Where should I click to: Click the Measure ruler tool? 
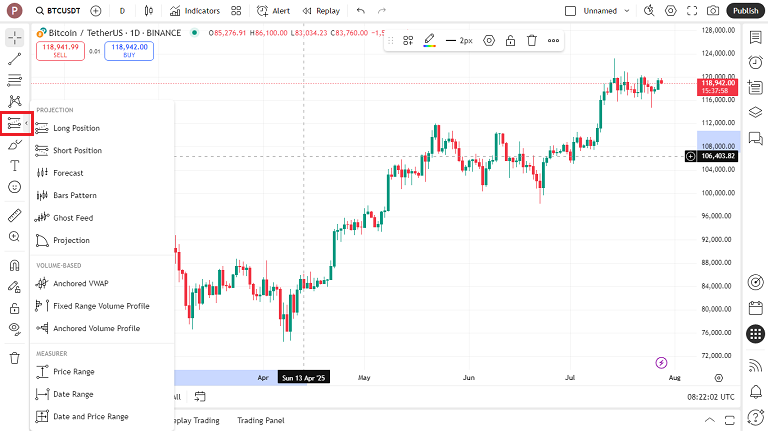click(x=14, y=215)
